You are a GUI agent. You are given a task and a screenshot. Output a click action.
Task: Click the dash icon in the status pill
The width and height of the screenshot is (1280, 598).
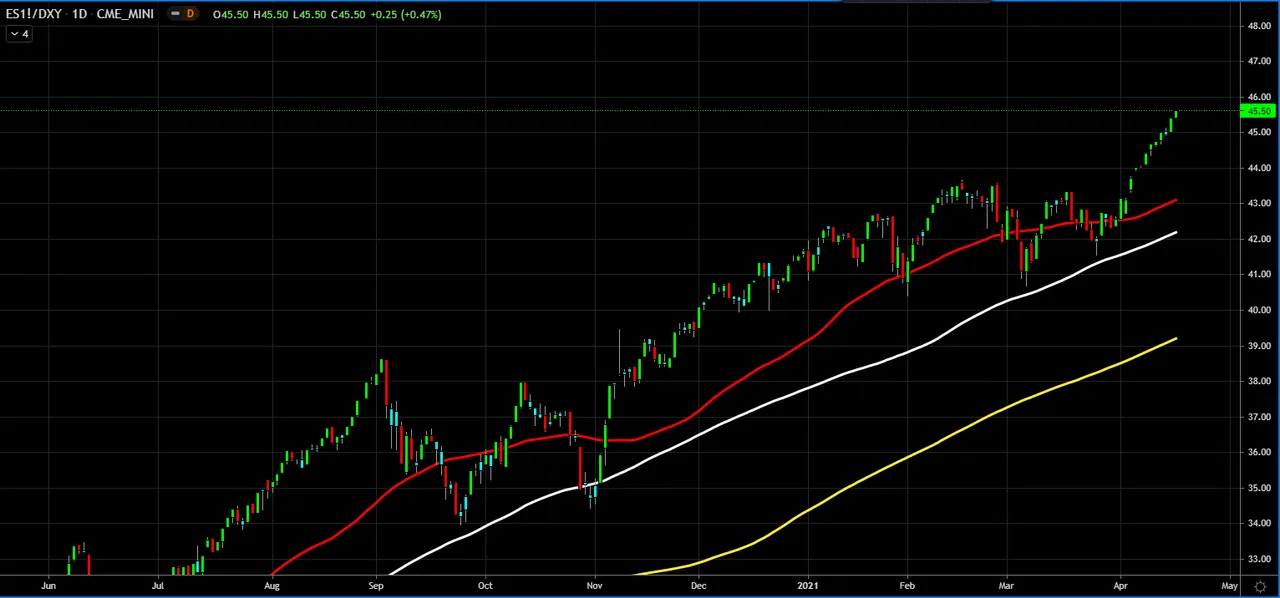coord(175,14)
